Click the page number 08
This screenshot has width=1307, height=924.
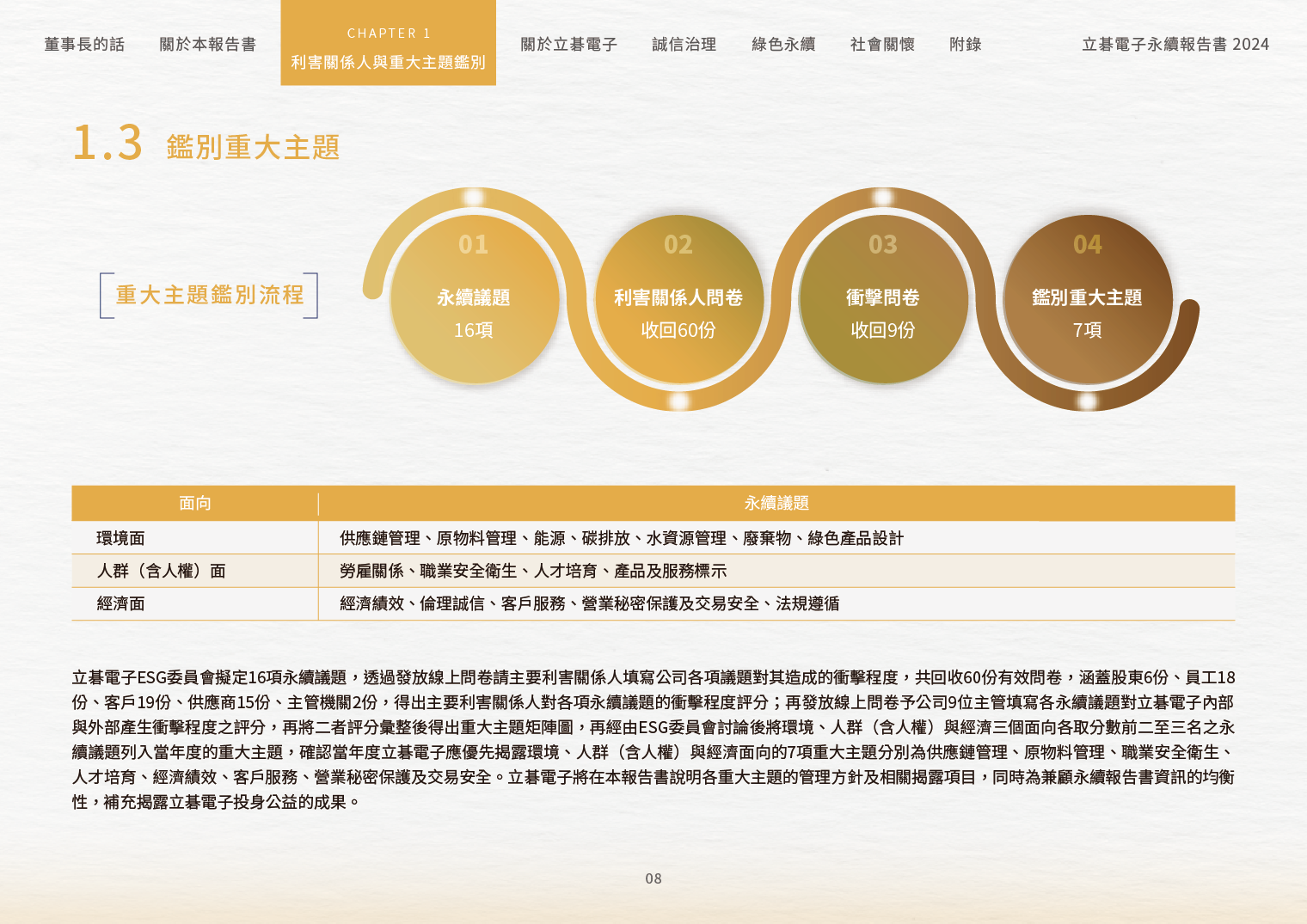coord(653,878)
